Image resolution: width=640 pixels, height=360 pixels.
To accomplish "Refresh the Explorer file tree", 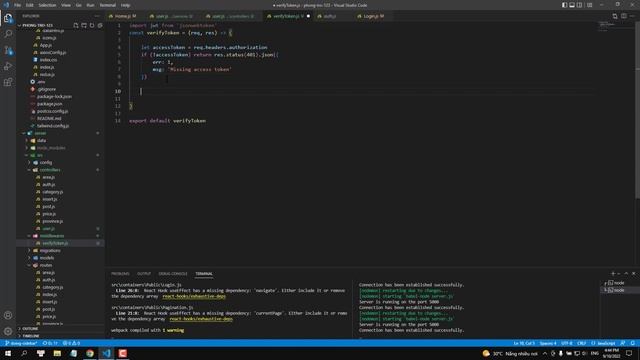I will (92, 25).
